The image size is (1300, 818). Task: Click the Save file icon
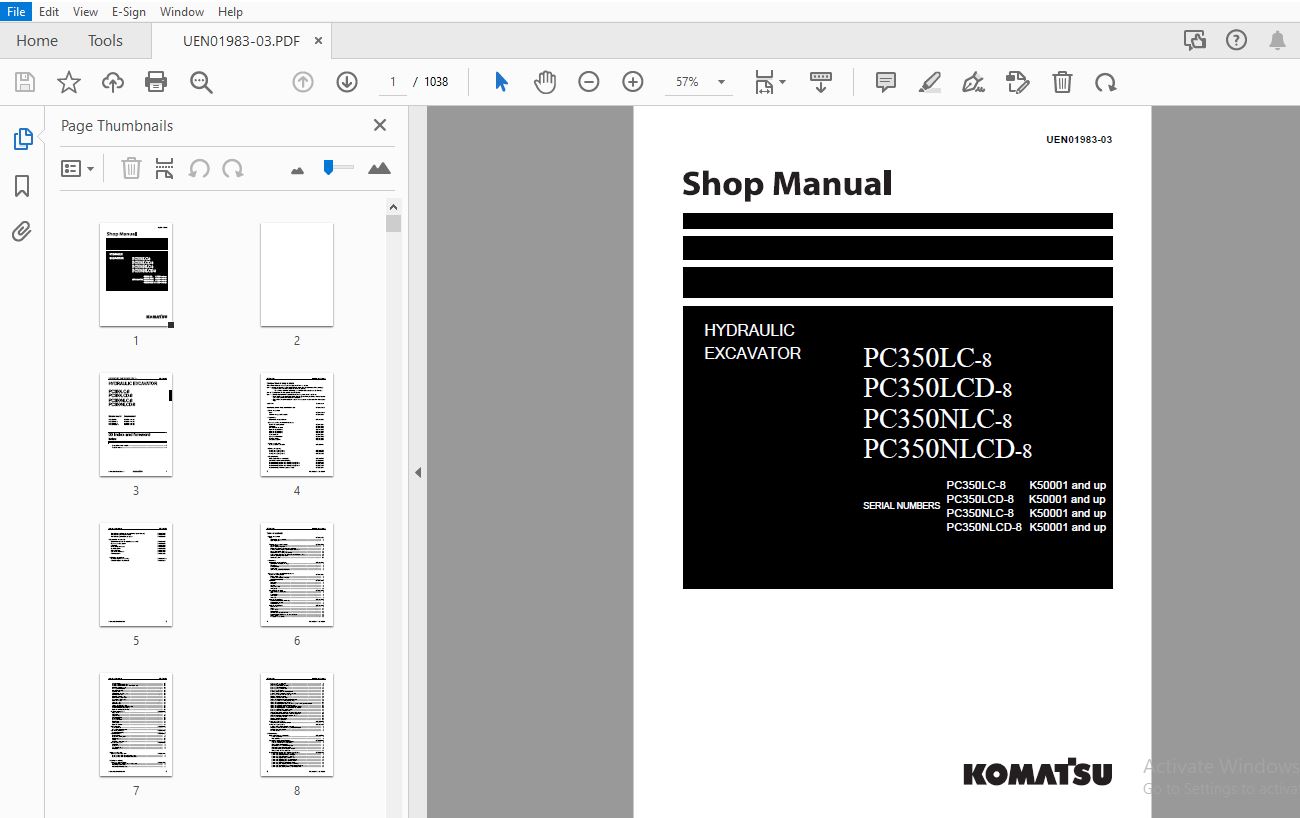tap(25, 82)
